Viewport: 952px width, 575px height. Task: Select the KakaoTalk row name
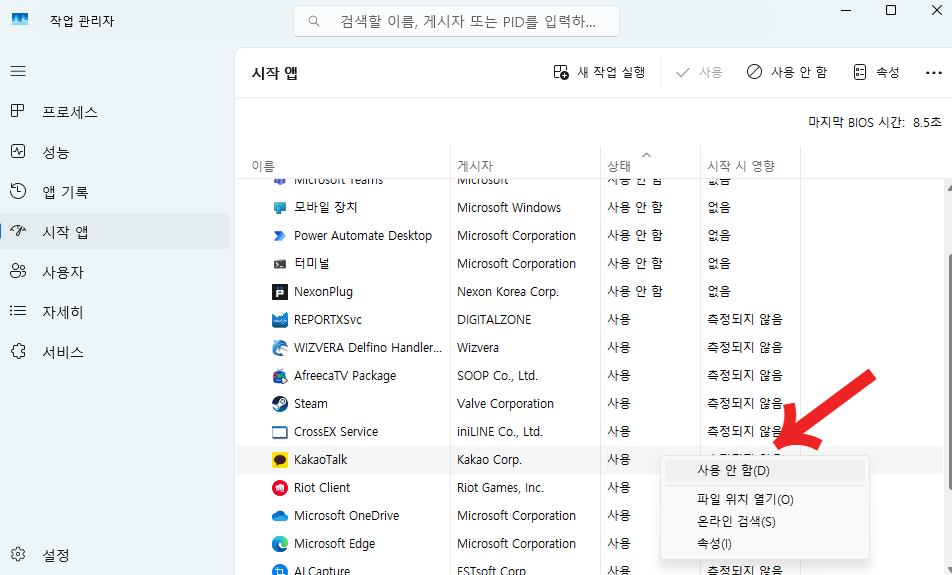[321, 460]
